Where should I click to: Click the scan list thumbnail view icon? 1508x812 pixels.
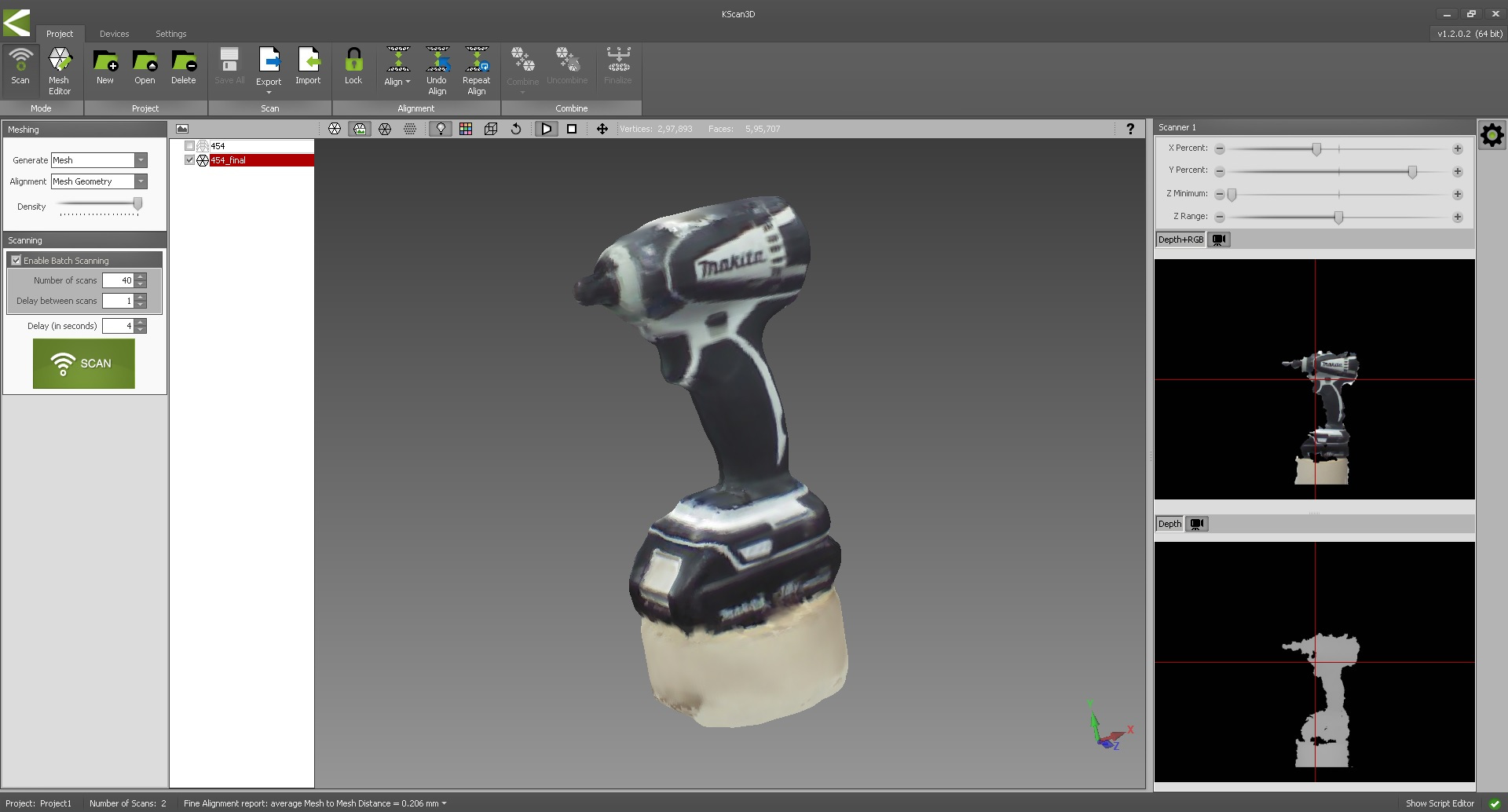[x=182, y=129]
